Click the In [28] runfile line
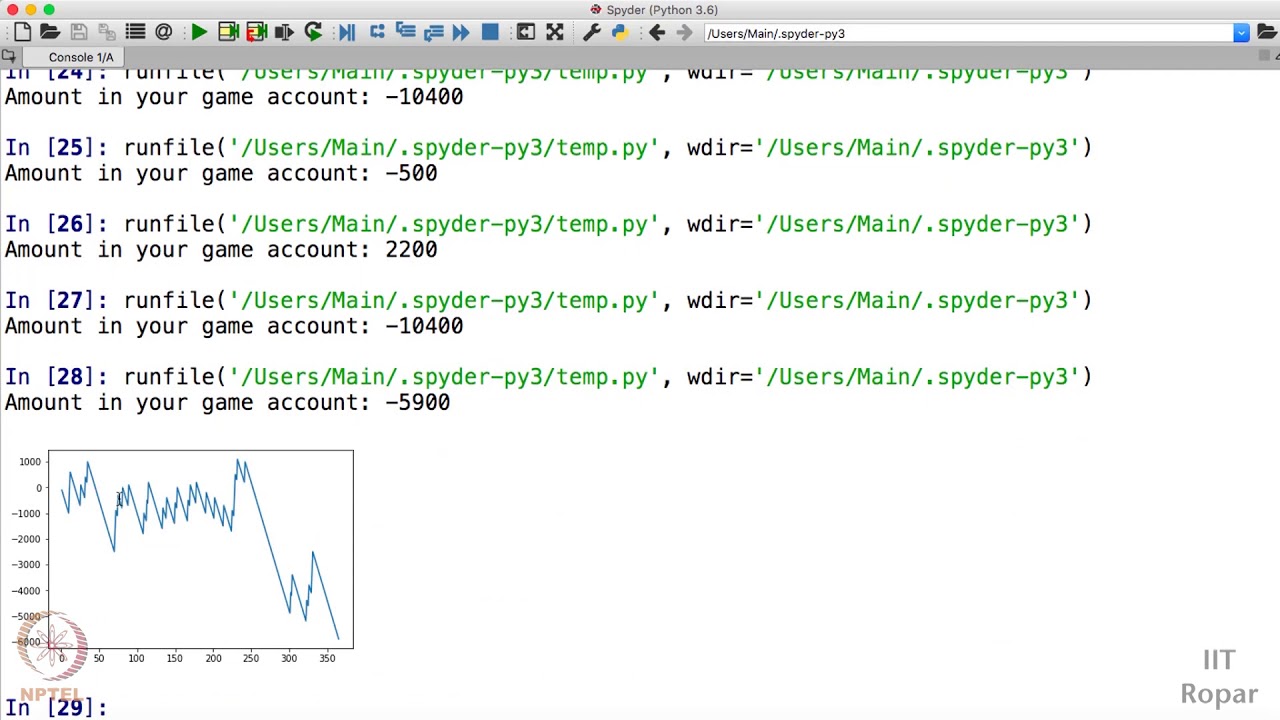1280x720 pixels. (549, 377)
